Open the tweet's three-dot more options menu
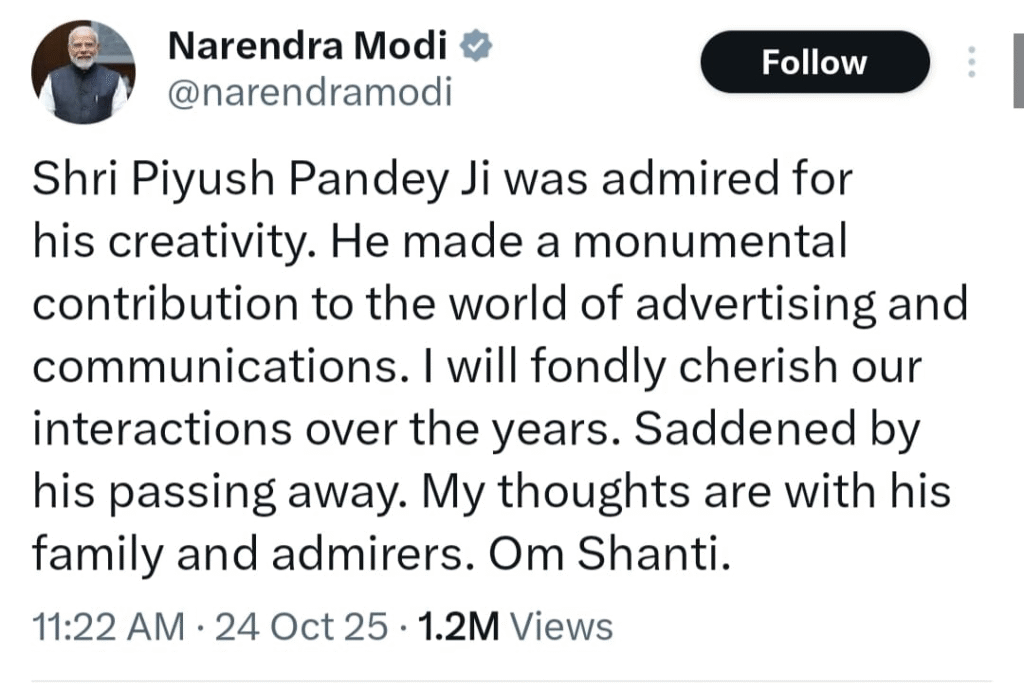Screen dimensions: 1024x690 [969, 63]
